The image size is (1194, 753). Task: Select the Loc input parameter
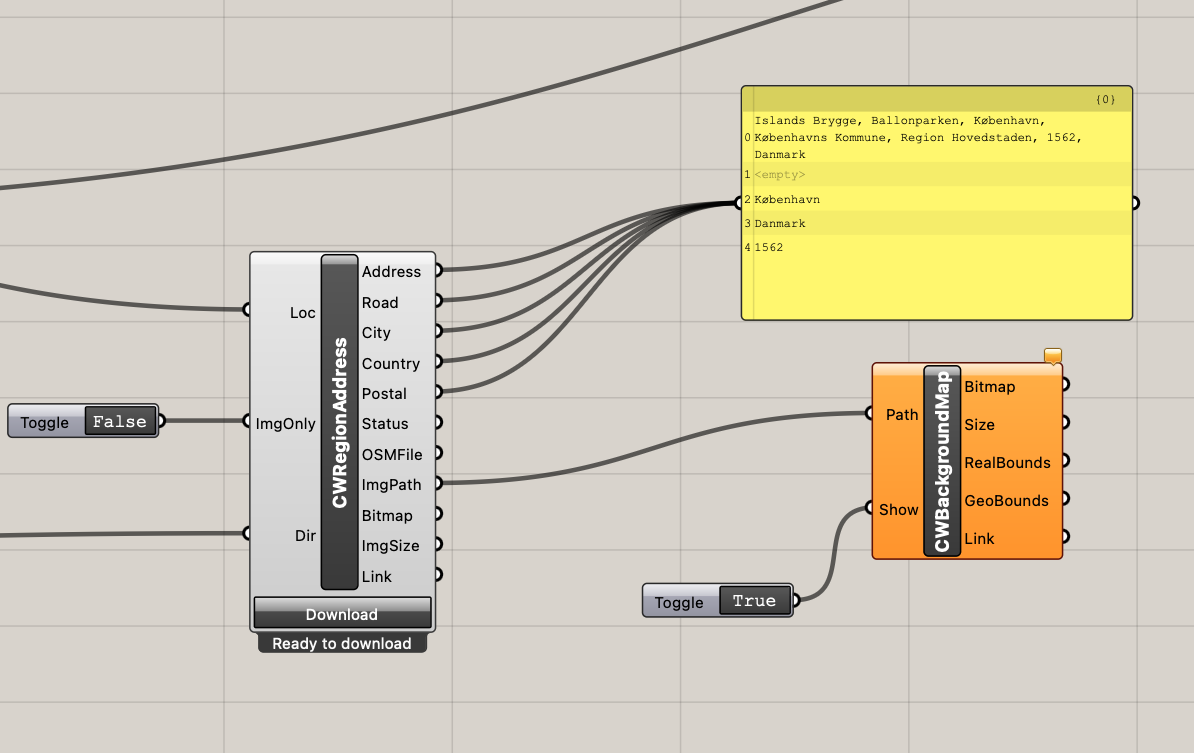(x=302, y=312)
